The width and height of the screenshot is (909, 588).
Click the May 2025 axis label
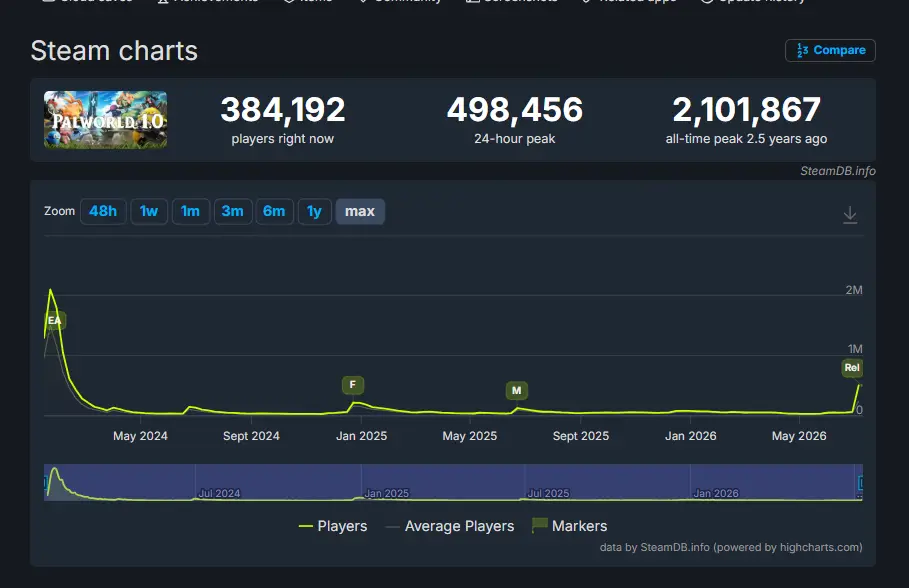click(470, 436)
